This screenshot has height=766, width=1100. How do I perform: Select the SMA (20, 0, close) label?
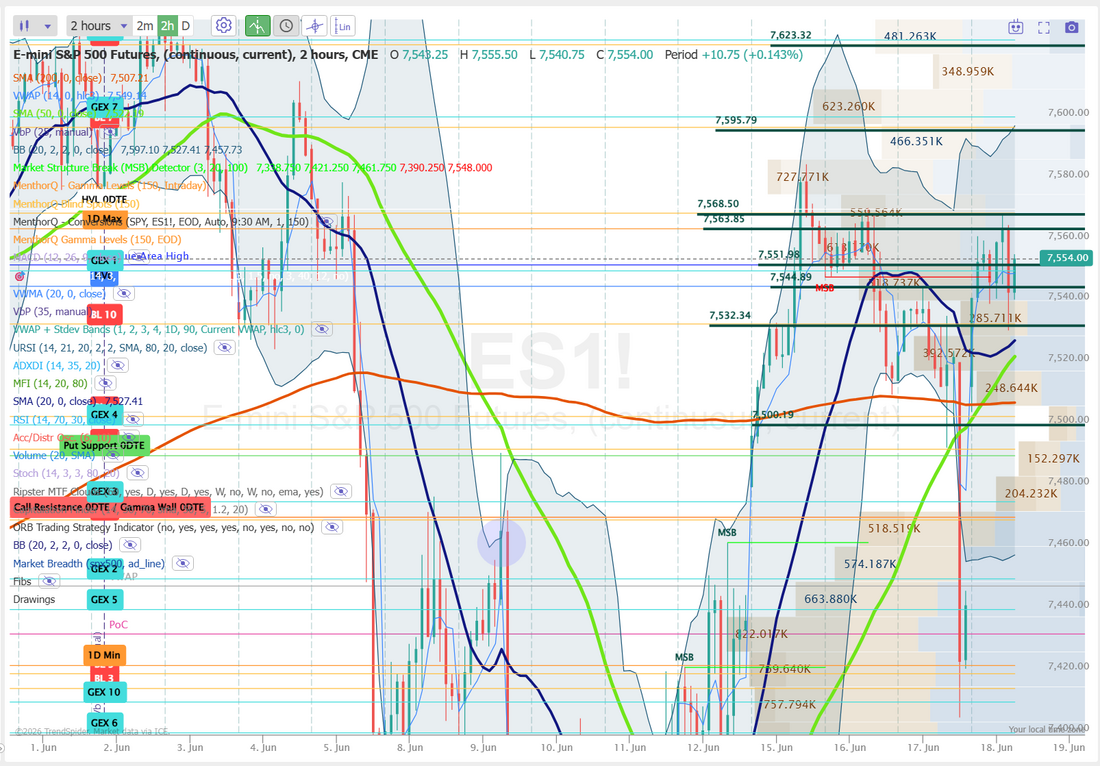tap(54, 401)
